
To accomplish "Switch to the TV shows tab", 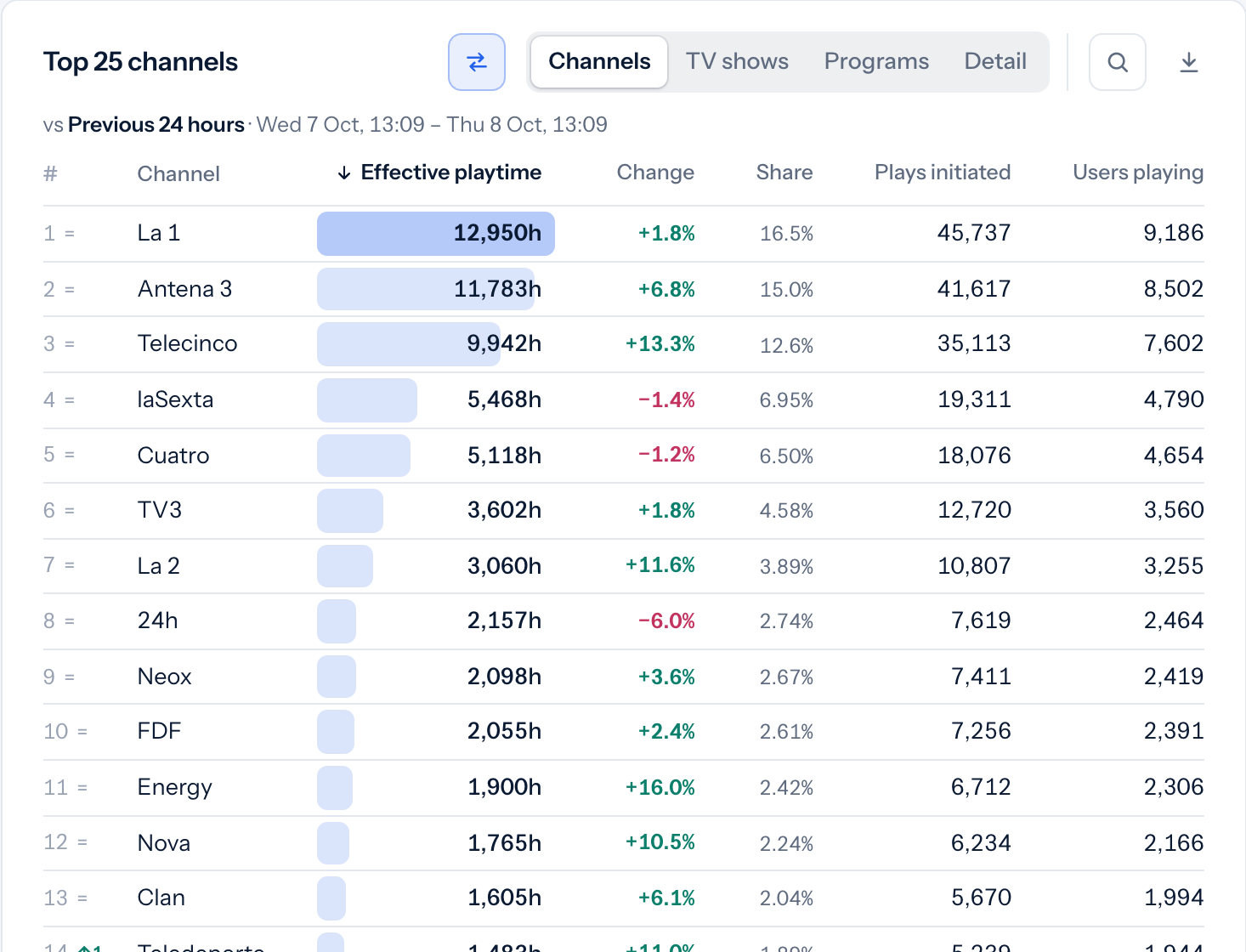I will (x=737, y=62).
